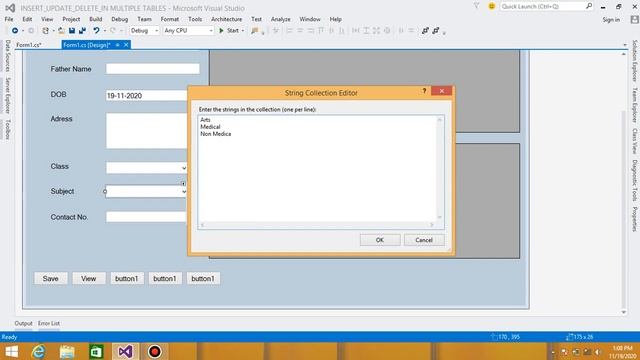Click the 'Medical' line in collection

click(210, 127)
